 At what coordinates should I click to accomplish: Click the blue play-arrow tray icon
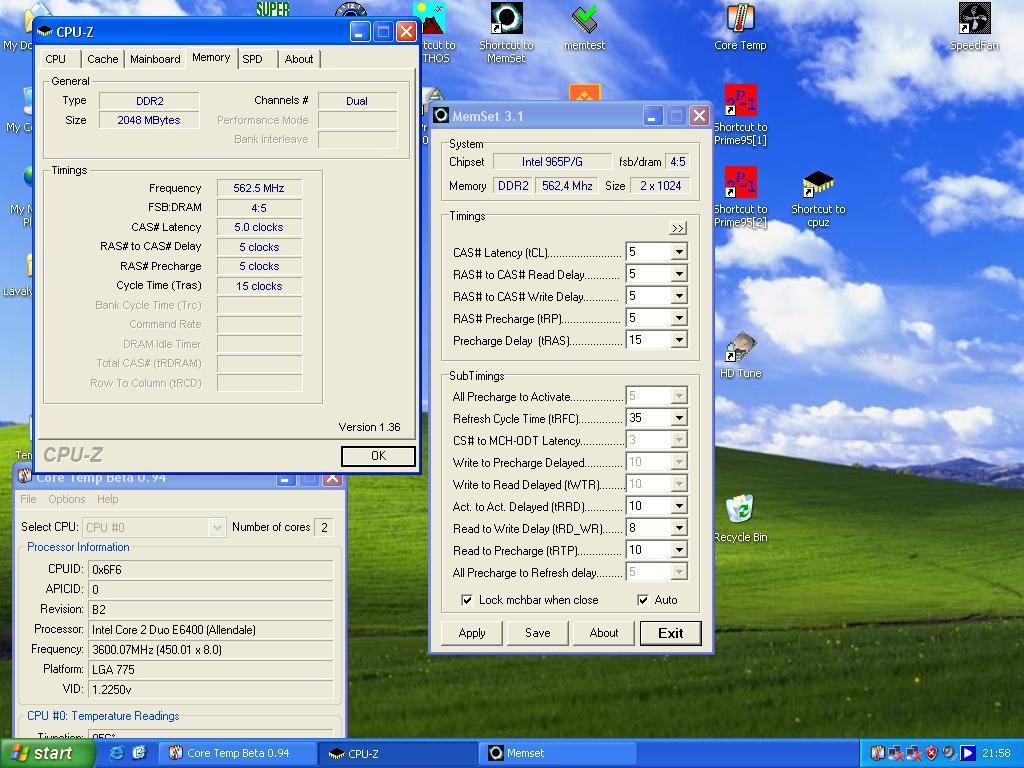pyautogui.click(x=968, y=753)
